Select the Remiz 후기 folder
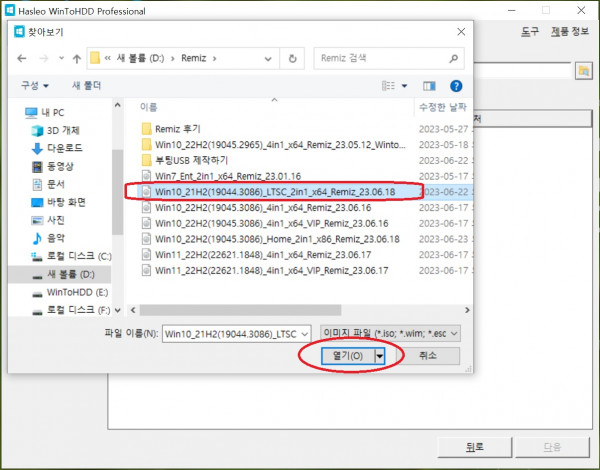Image resolution: width=600 pixels, height=470 pixels. pyautogui.click(x=171, y=129)
